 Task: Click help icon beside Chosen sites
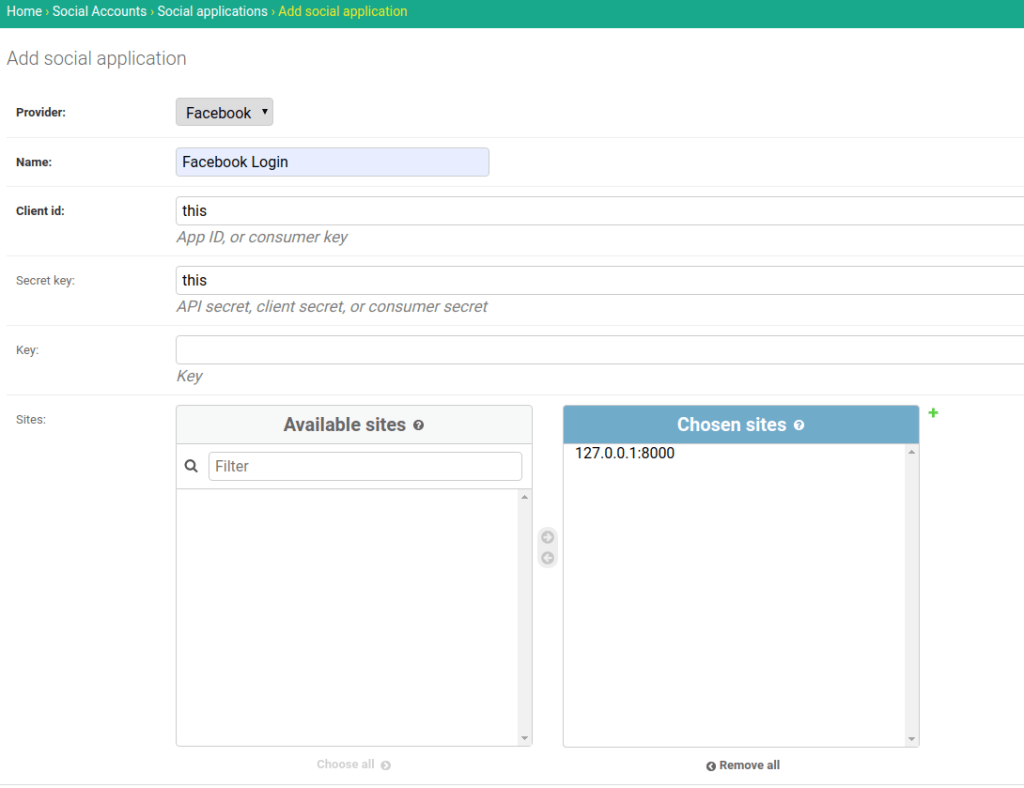coord(799,425)
